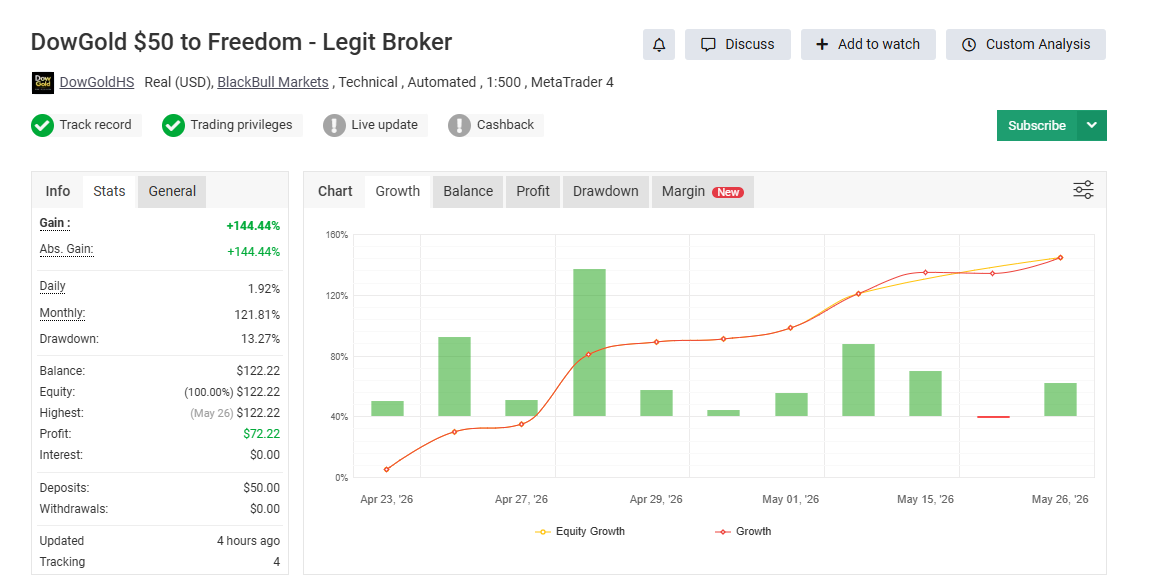Viewport: 1170px width, 581px height.
Task: Expand the Subscribe dropdown arrow
Action: pyautogui.click(x=1092, y=125)
